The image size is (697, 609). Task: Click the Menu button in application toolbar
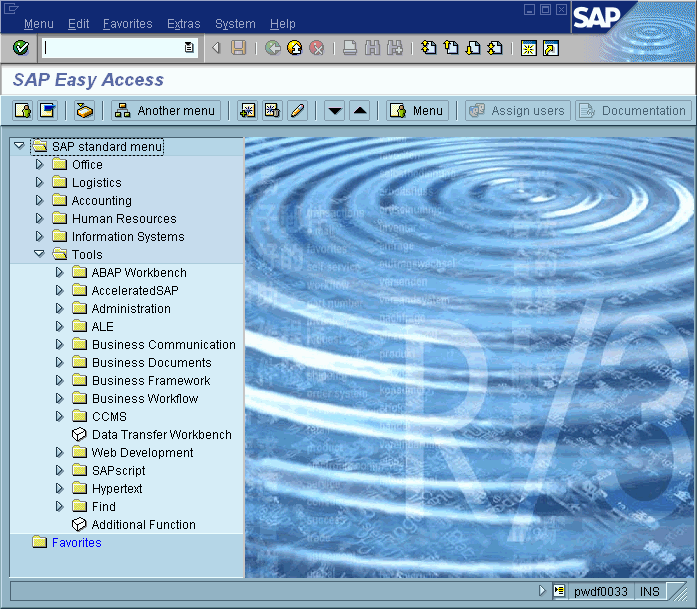tap(416, 111)
